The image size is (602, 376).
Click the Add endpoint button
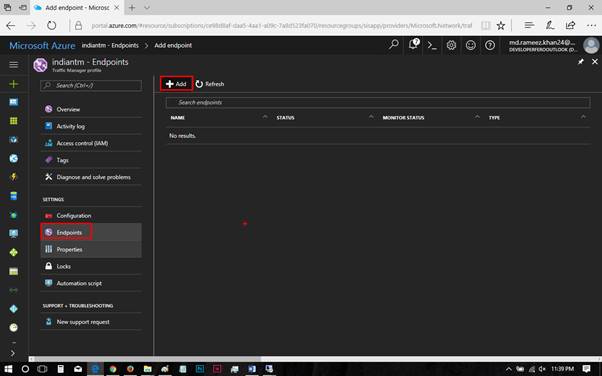(176, 84)
